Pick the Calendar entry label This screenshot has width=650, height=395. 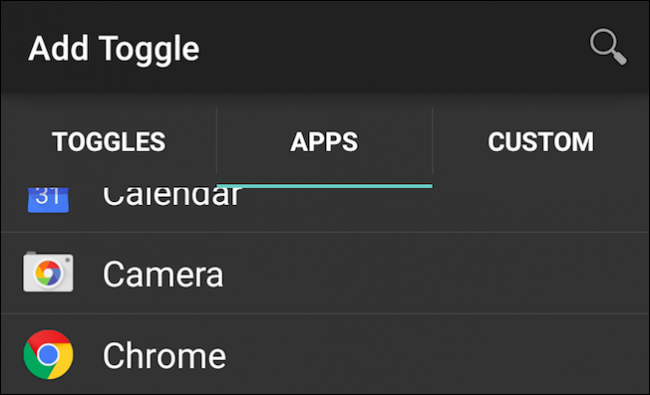point(172,196)
